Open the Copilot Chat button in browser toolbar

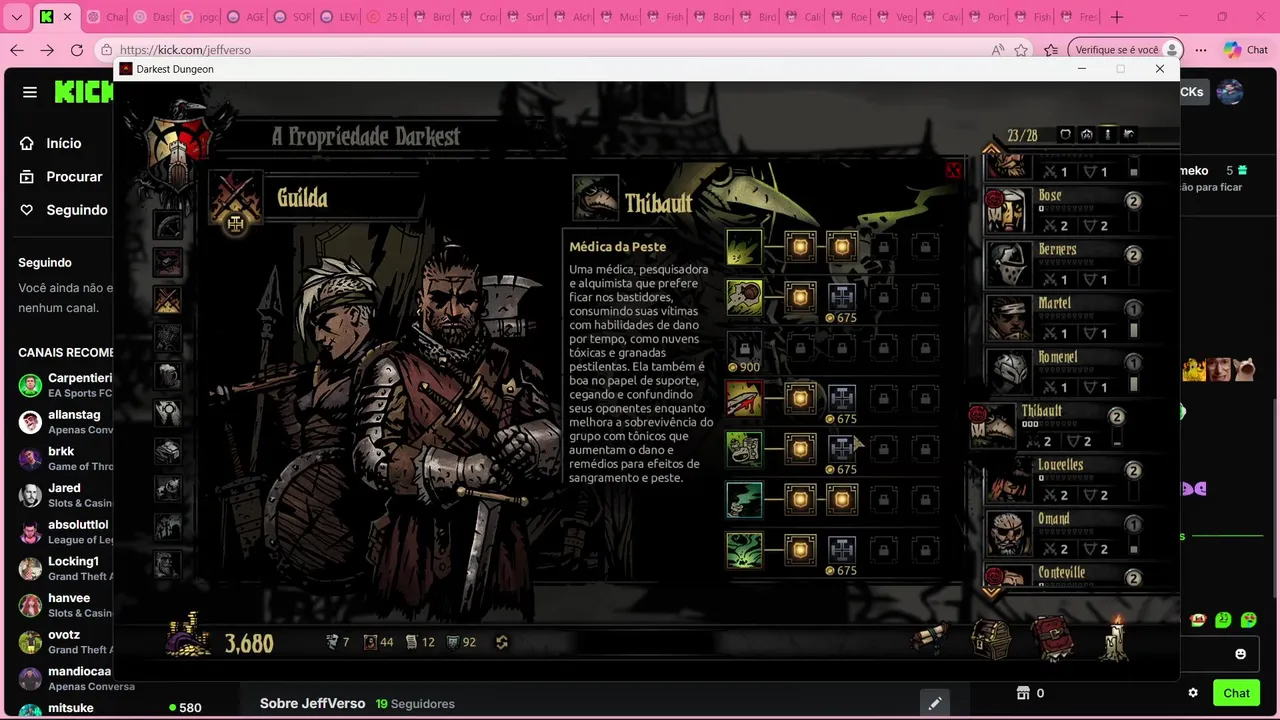coord(1245,50)
